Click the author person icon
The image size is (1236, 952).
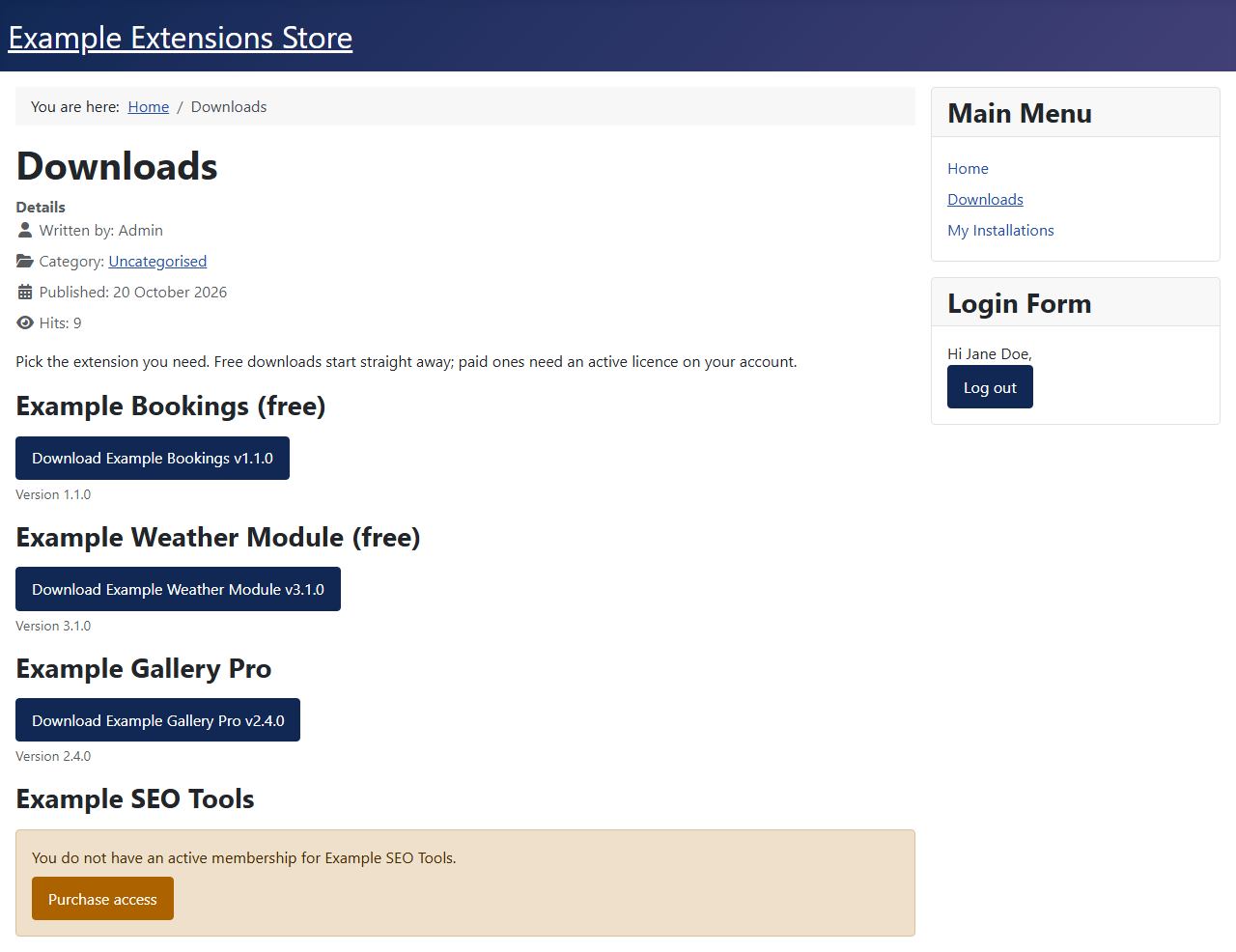click(25, 230)
